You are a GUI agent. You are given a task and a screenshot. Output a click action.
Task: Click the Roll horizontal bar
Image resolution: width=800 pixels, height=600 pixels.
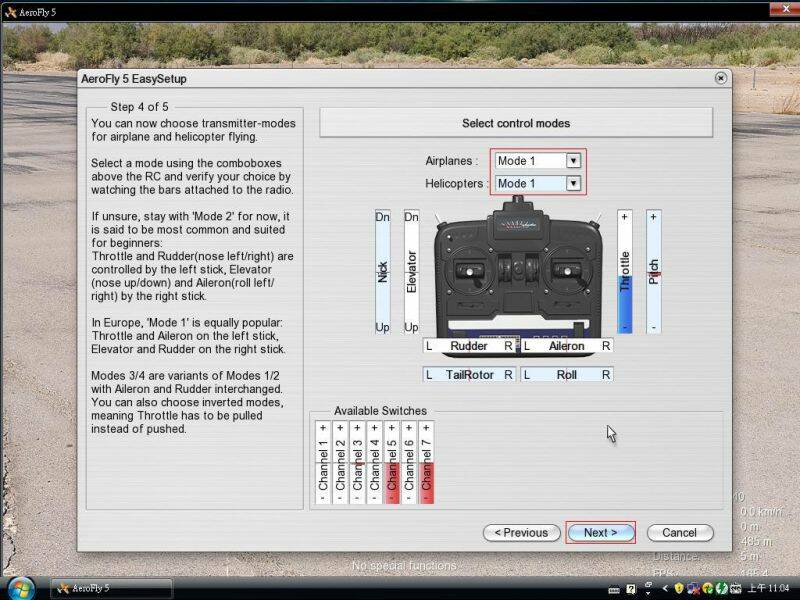(567, 375)
